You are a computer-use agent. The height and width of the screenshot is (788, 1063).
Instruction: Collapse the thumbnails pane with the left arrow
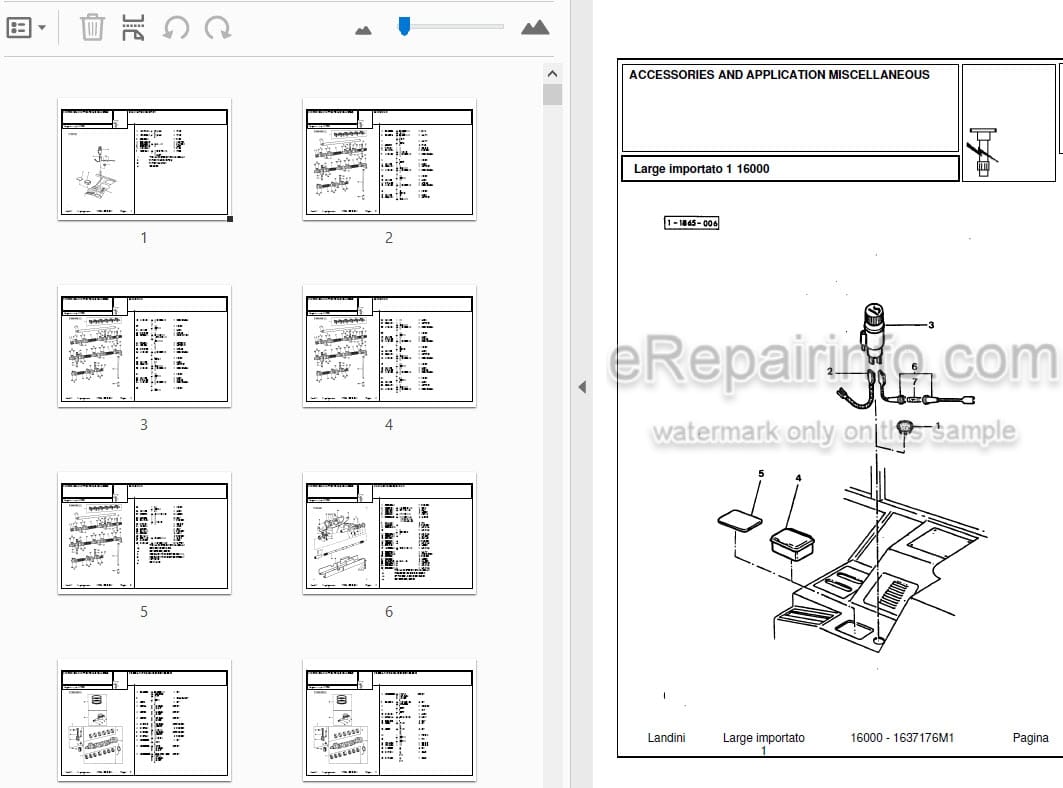(582, 387)
